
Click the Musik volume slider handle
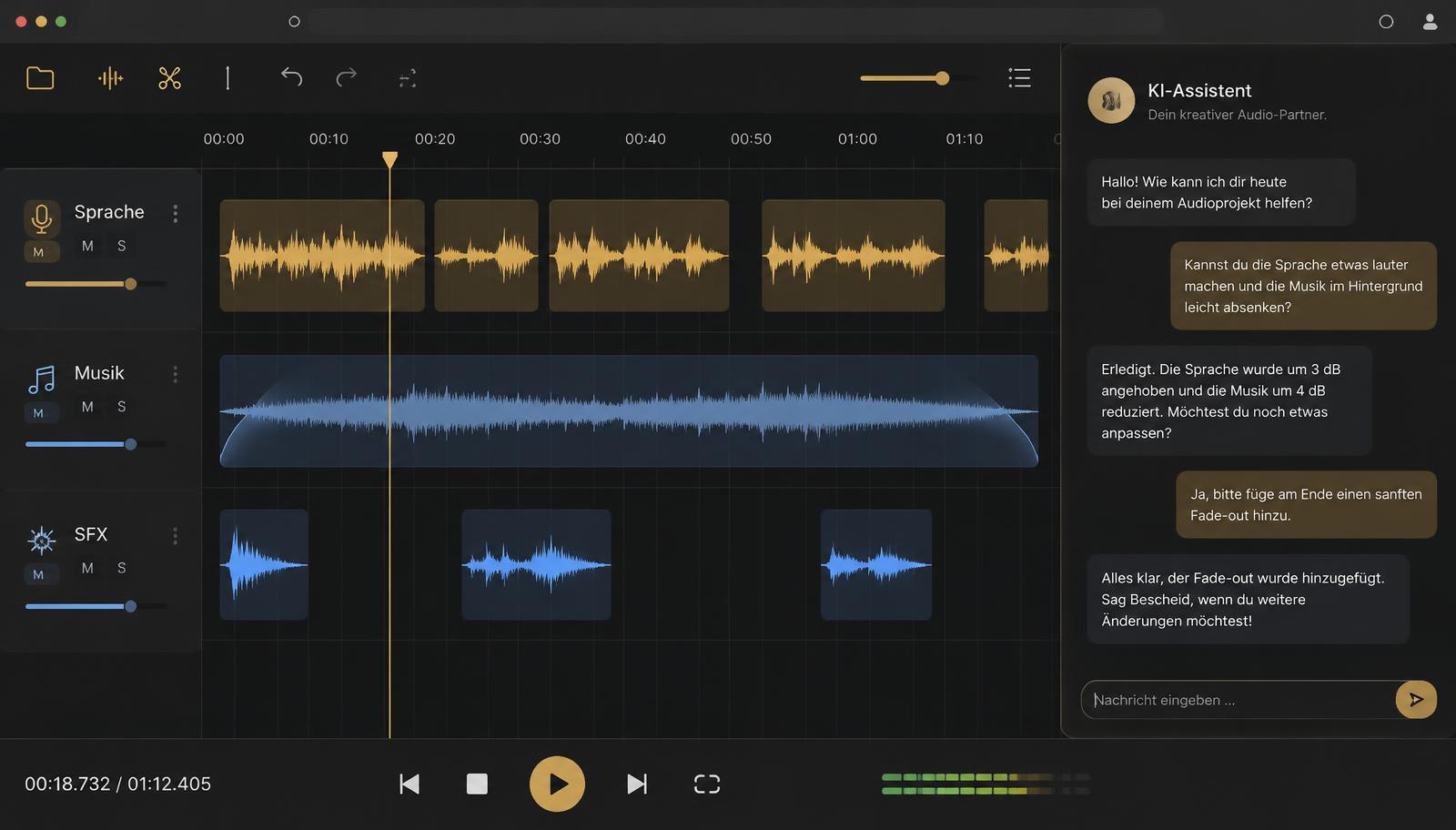tap(130, 444)
